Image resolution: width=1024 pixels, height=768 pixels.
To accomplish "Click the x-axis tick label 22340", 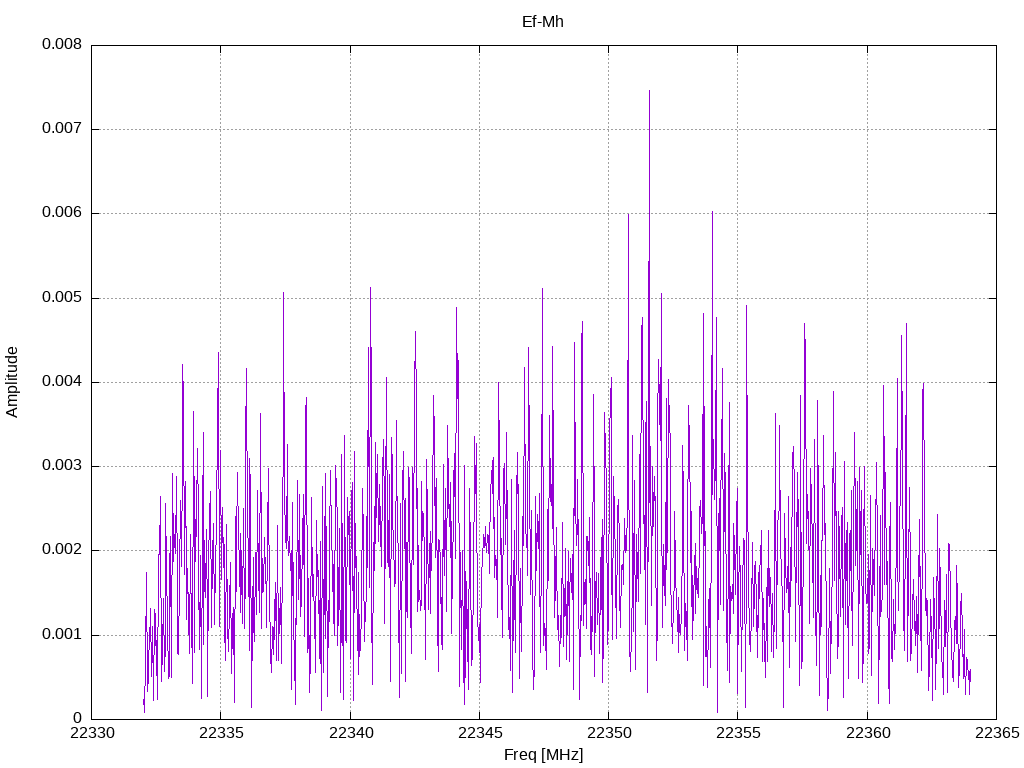I will (x=351, y=733).
